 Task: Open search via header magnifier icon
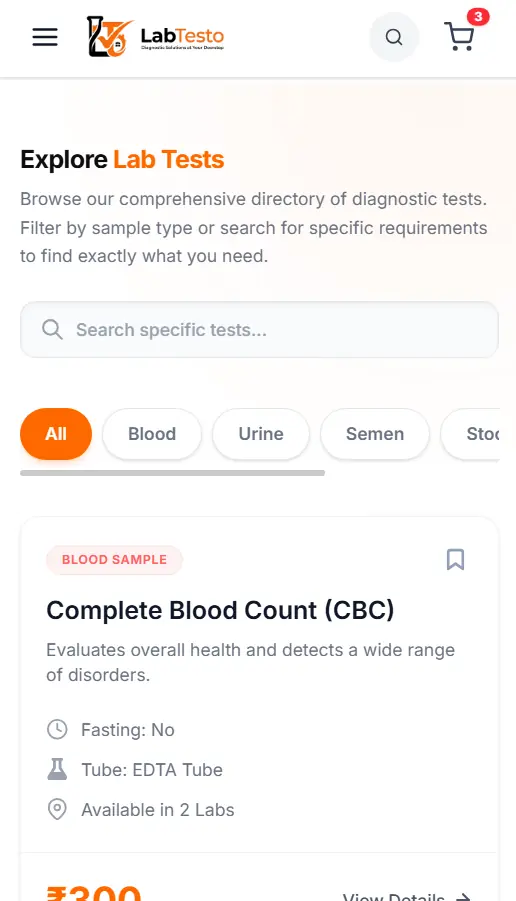tap(394, 37)
